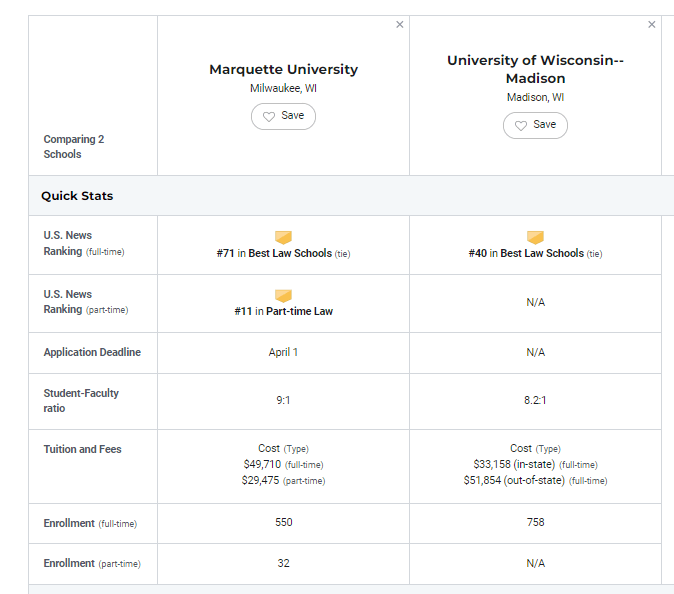Viewport: 674px width, 594px height.
Task: Select N/A in Wisconsin part-time enrollment cell
Action: [x=536, y=563]
